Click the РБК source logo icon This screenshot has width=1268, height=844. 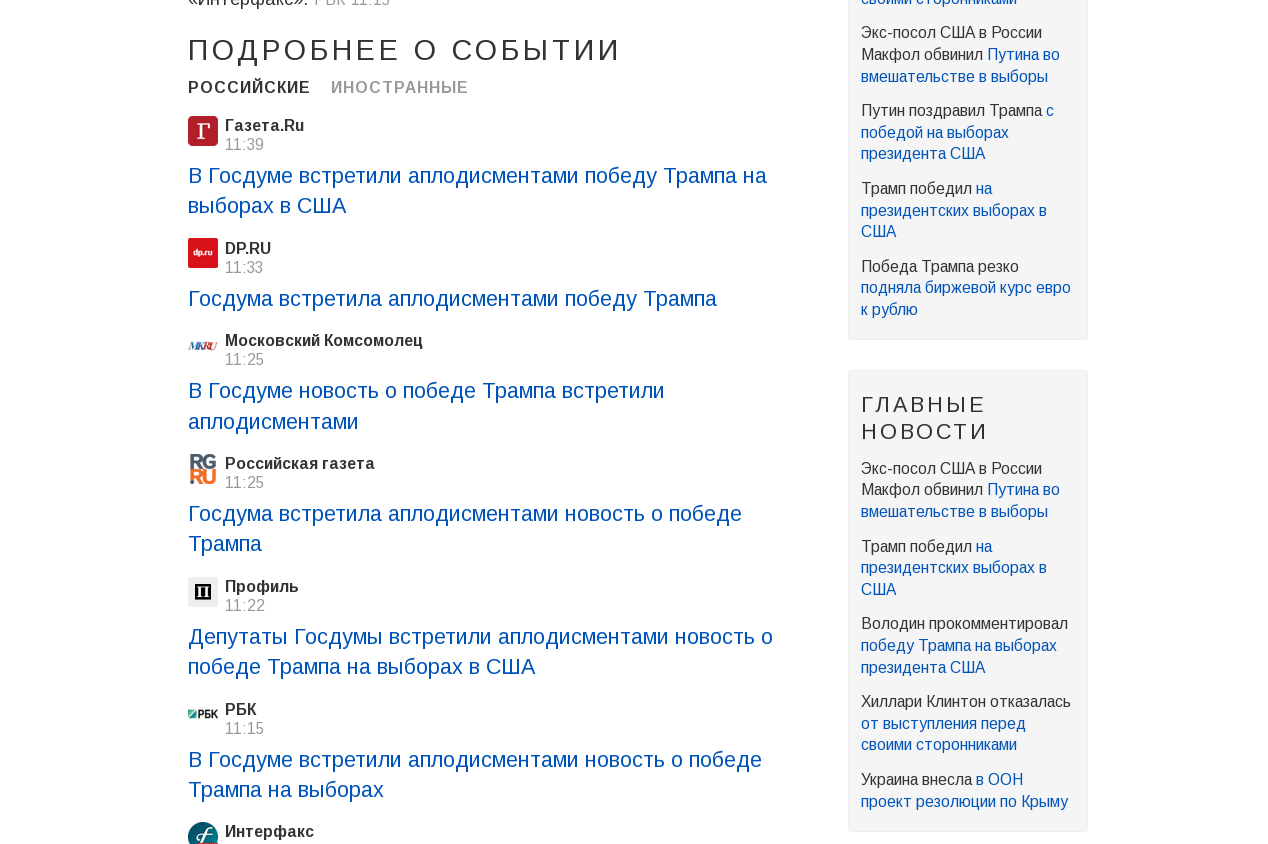click(203, 714)
